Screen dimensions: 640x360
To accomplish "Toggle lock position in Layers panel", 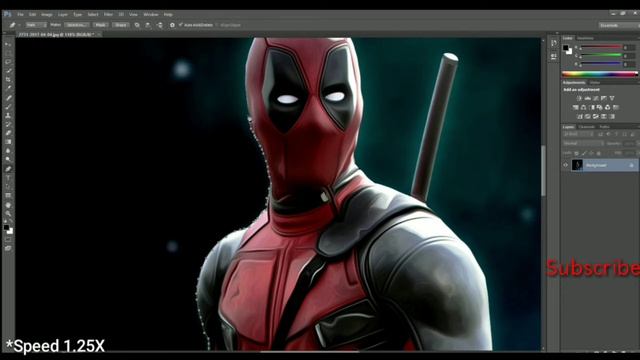I will 591,153.
